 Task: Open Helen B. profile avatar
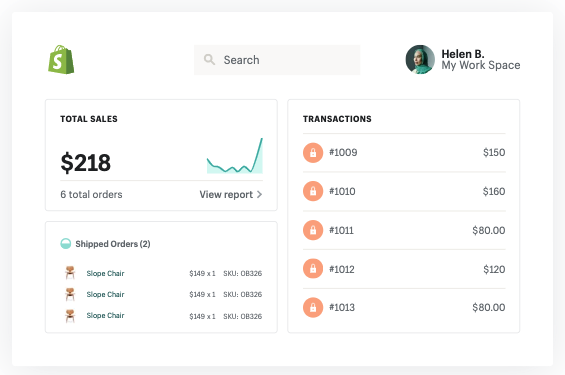[420, 59]
